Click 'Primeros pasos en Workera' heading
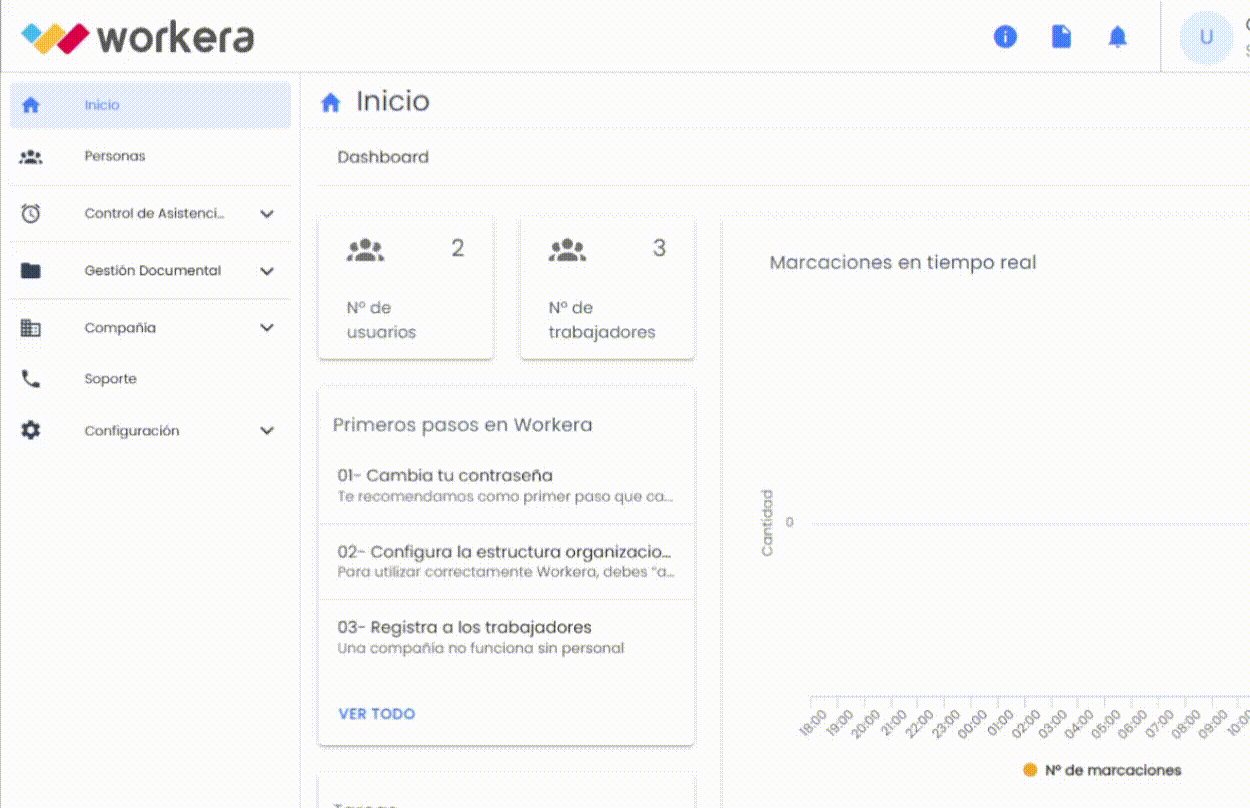1250x808 pixels. tap(462, 425)
